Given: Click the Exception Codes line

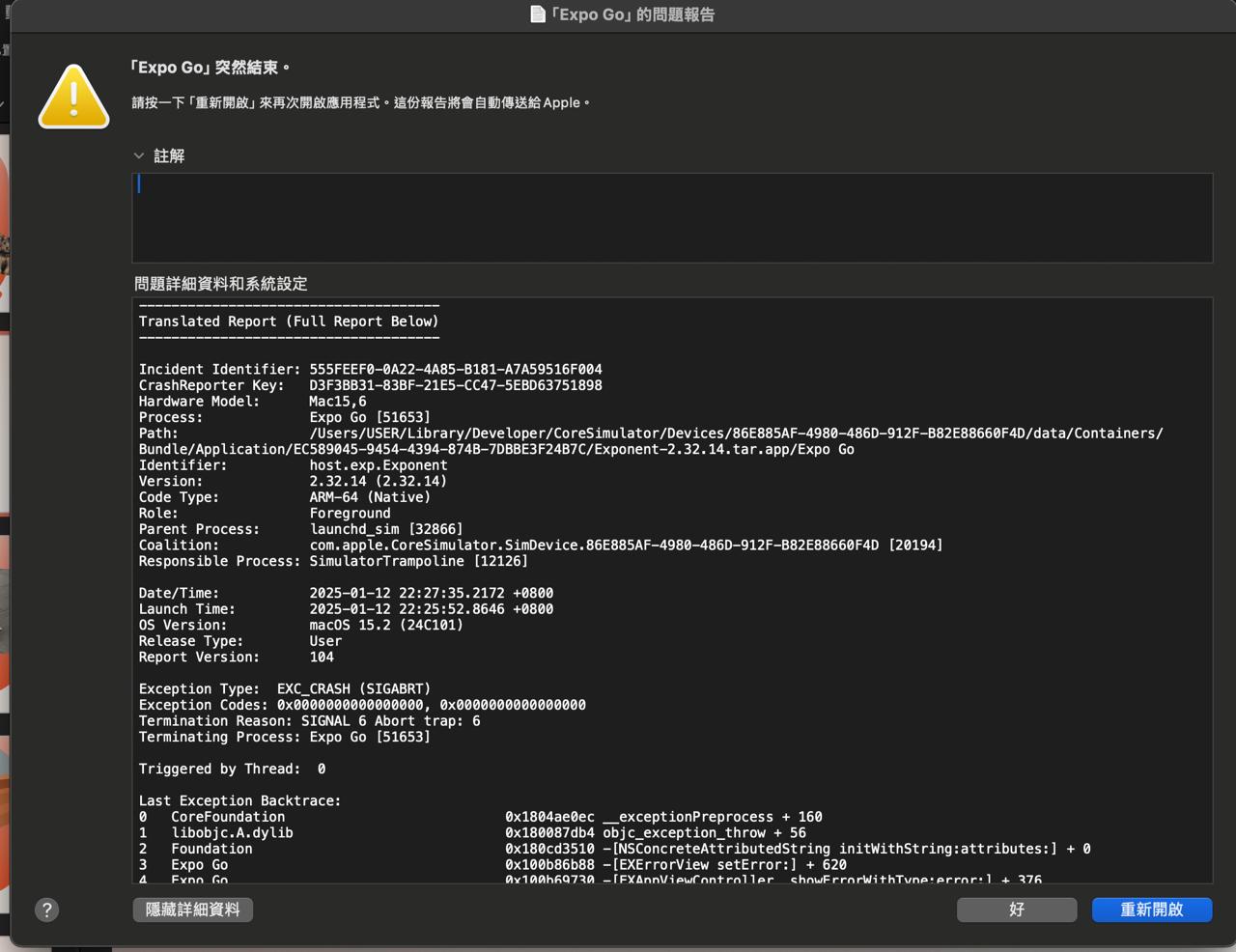Looking at the screenshot, I should click(362, 705).
